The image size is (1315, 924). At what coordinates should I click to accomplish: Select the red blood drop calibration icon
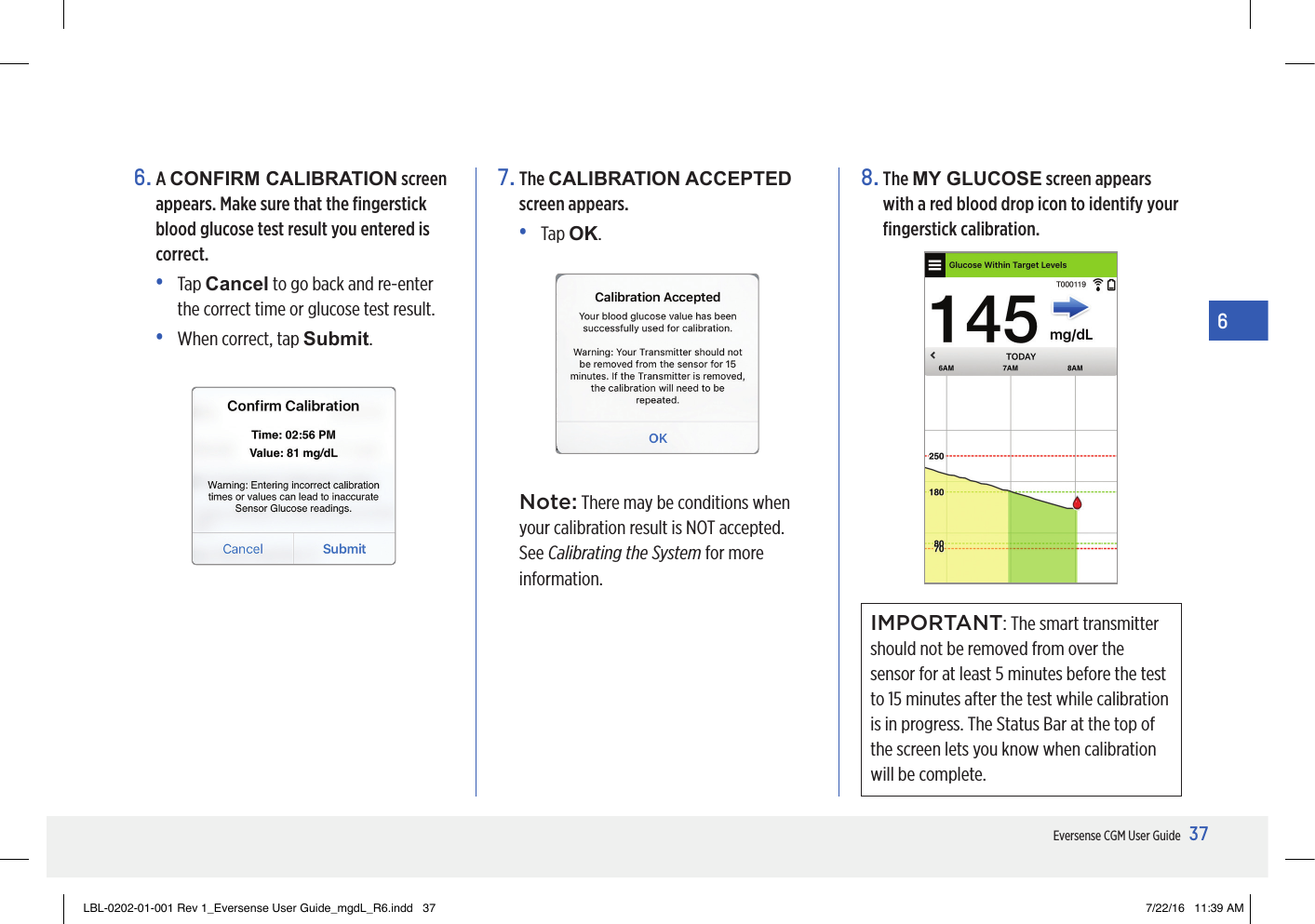pyautogui.click(x=1078, y=502)
